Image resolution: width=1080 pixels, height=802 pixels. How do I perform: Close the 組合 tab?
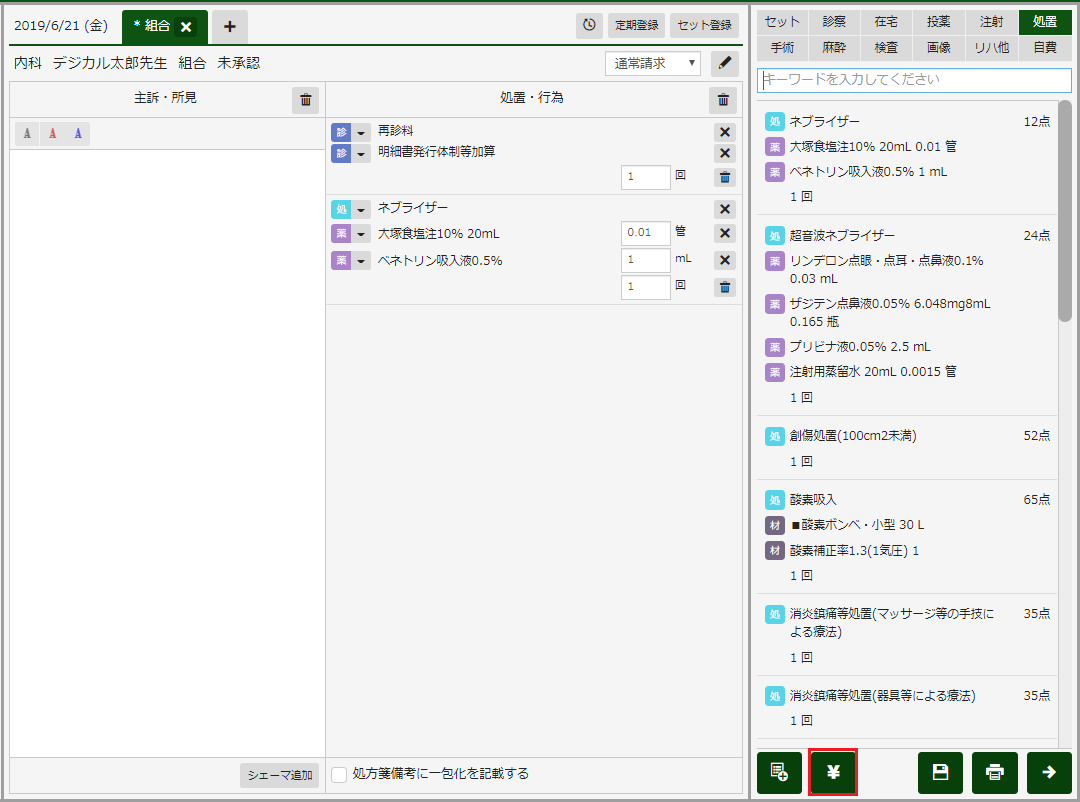pos(186,27)
